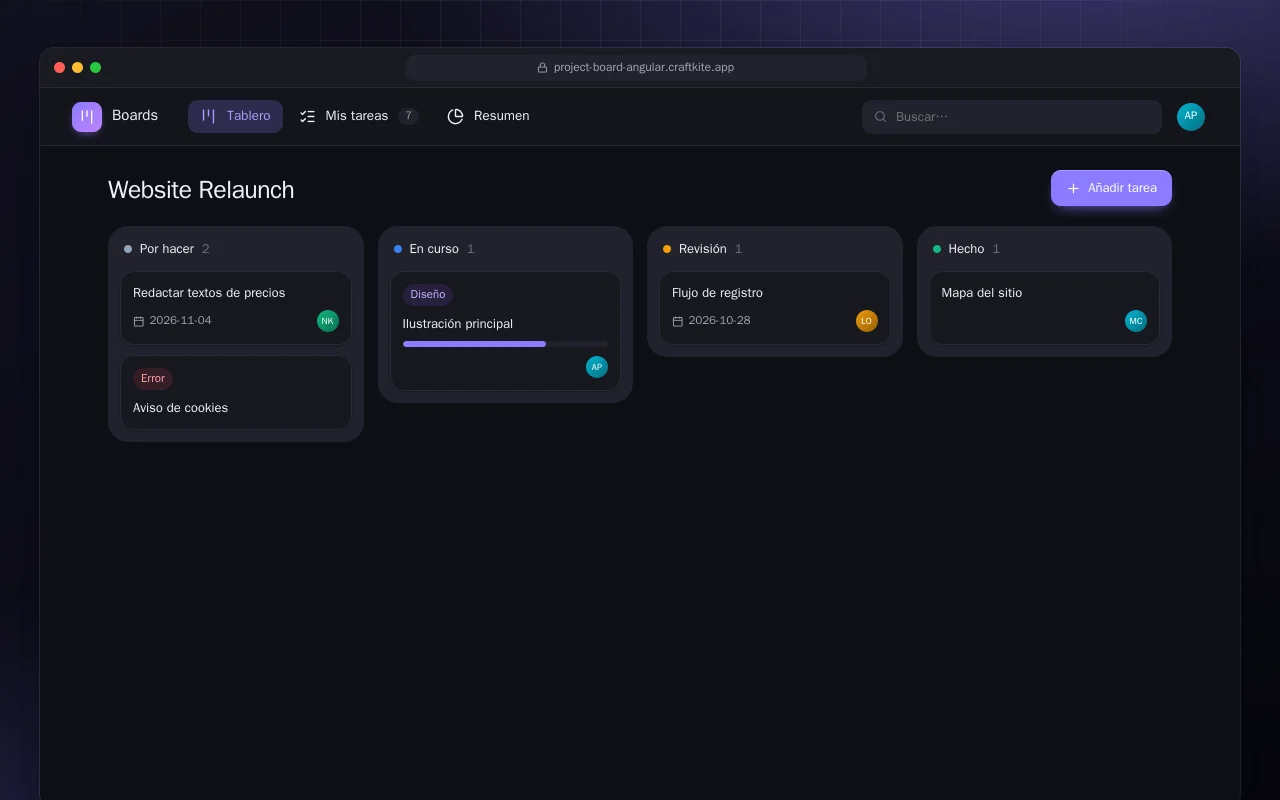Click the Website Relaunch board title
Image resolution: width=1280 pixels, height=800 pixels.
click(201, 190)
